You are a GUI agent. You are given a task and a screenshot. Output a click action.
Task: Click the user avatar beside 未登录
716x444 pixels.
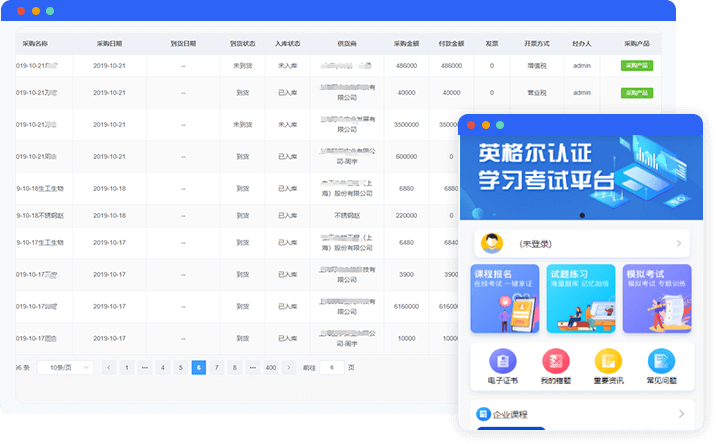(492, 243)
